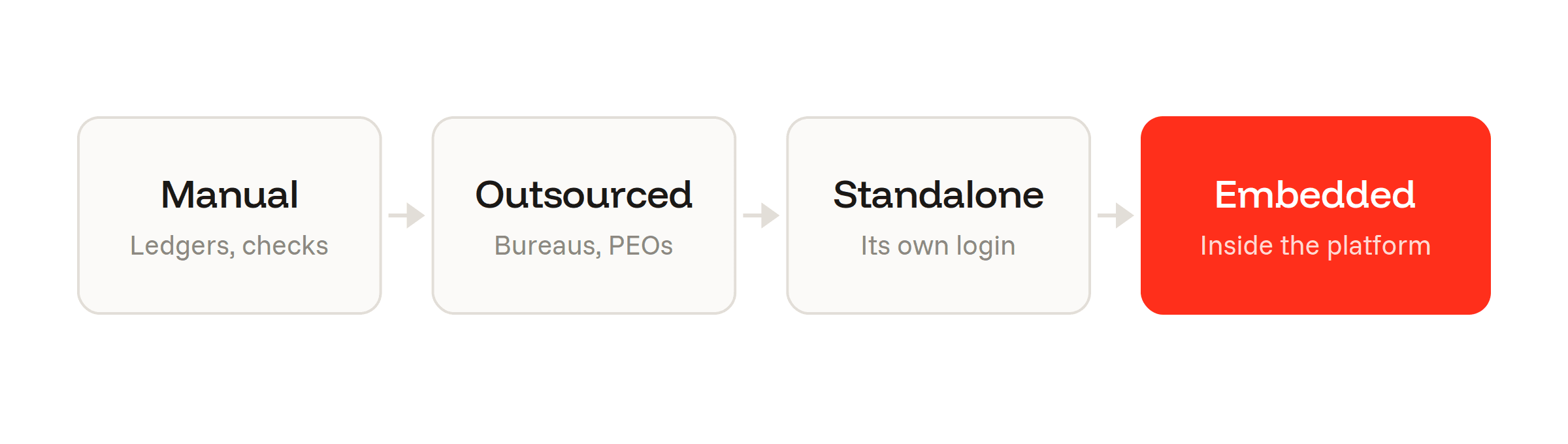Click the Manual card's empty area above heading
This screenshot has width=1568, height=444.
tap(229, 147)
